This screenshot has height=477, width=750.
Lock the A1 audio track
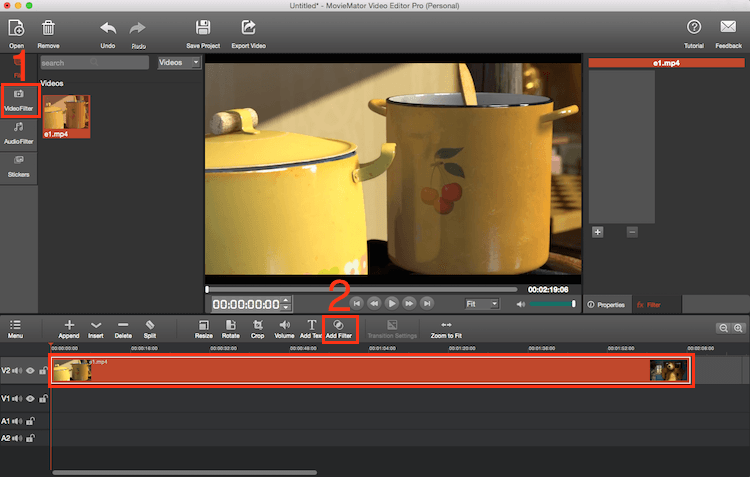(x=30, y=421)
